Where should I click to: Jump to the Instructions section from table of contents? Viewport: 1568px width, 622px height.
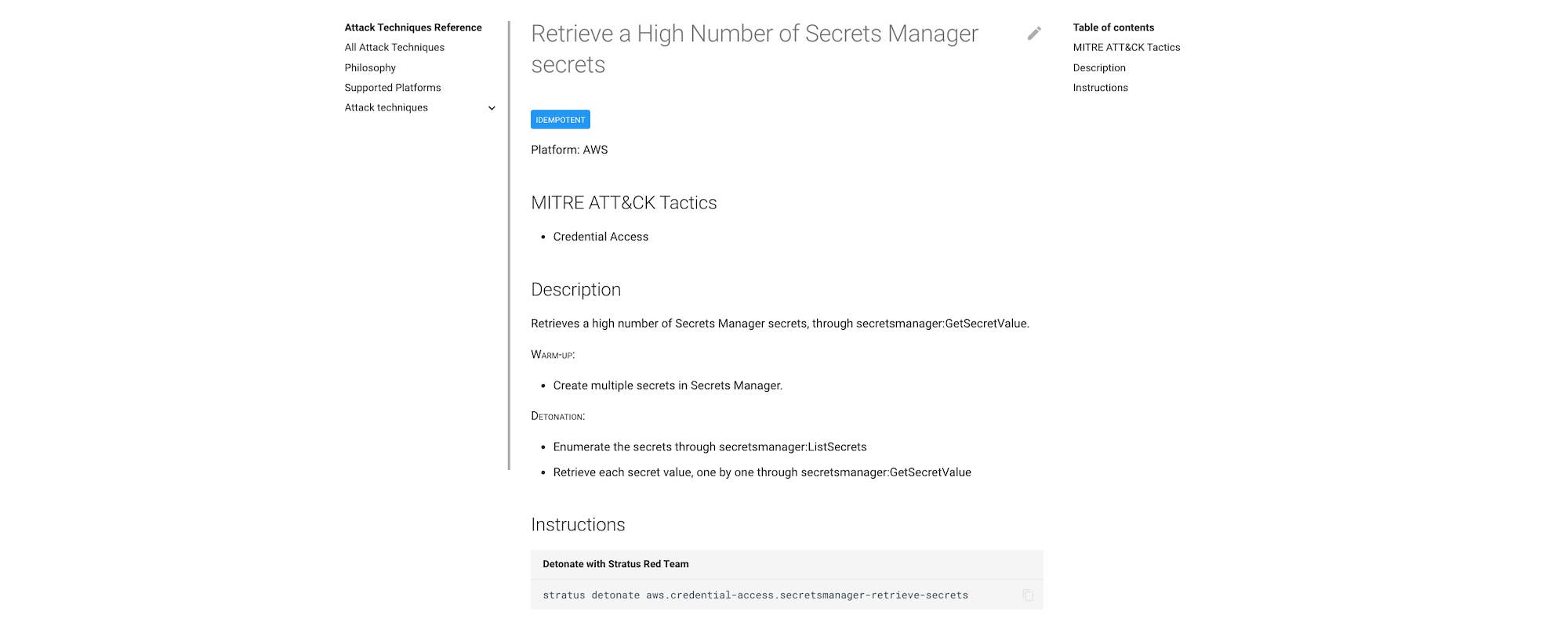click(x=1101, y=87)
